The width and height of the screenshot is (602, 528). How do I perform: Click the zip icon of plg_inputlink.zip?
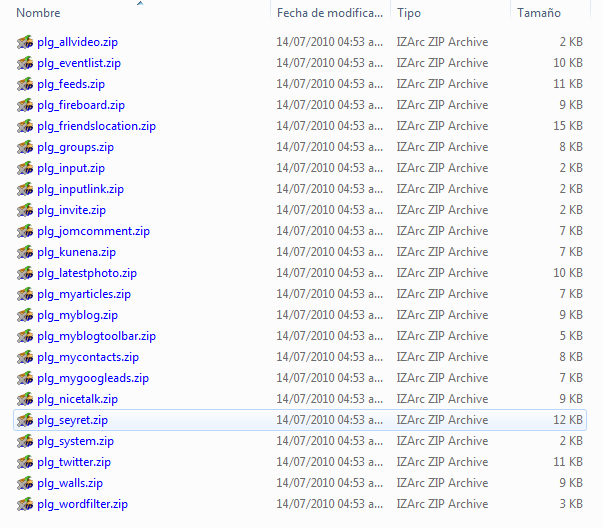click(x=25, y=189)
